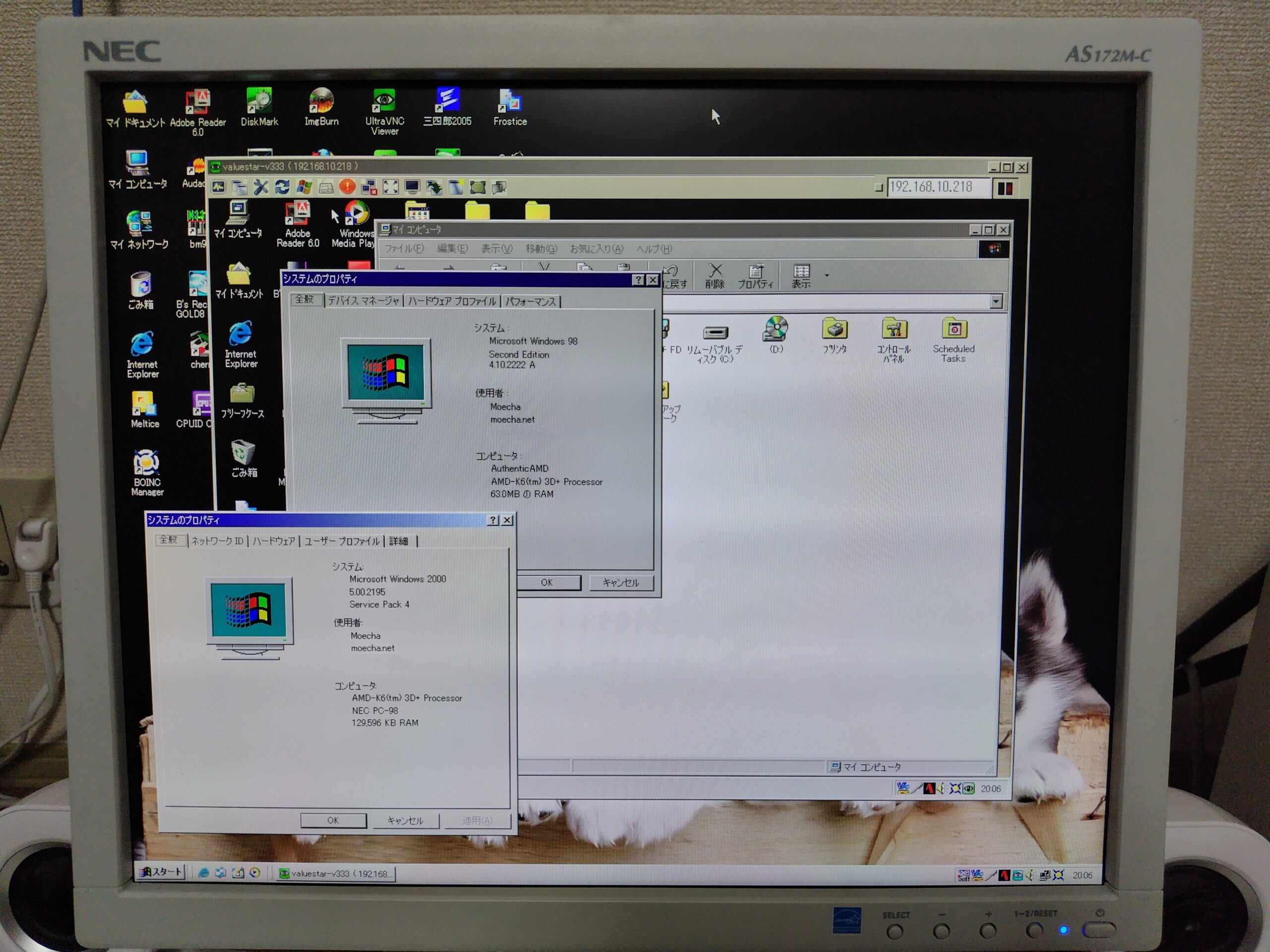This screenshot has height=952, width=1270.
Task: Click キャンセル in Windows 98 system properties
Action: (621, 583)
